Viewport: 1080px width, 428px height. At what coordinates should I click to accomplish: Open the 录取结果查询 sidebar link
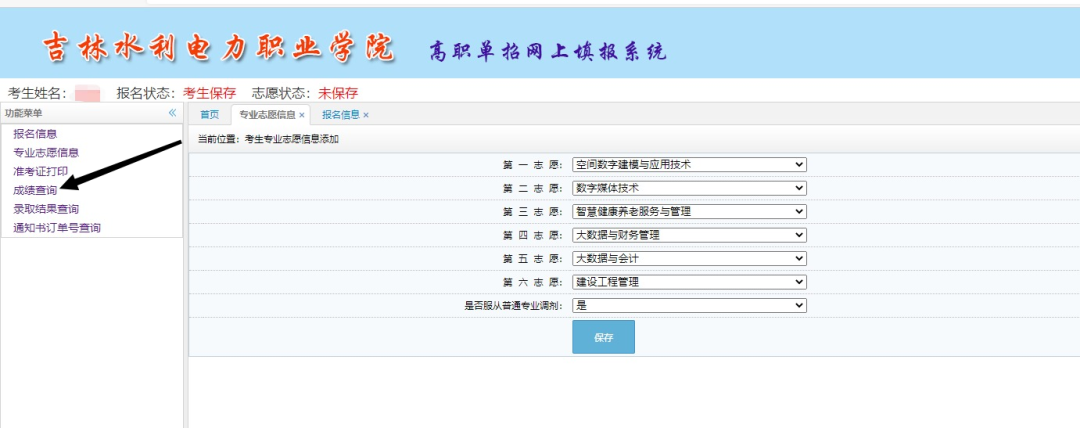click(46, 209)
